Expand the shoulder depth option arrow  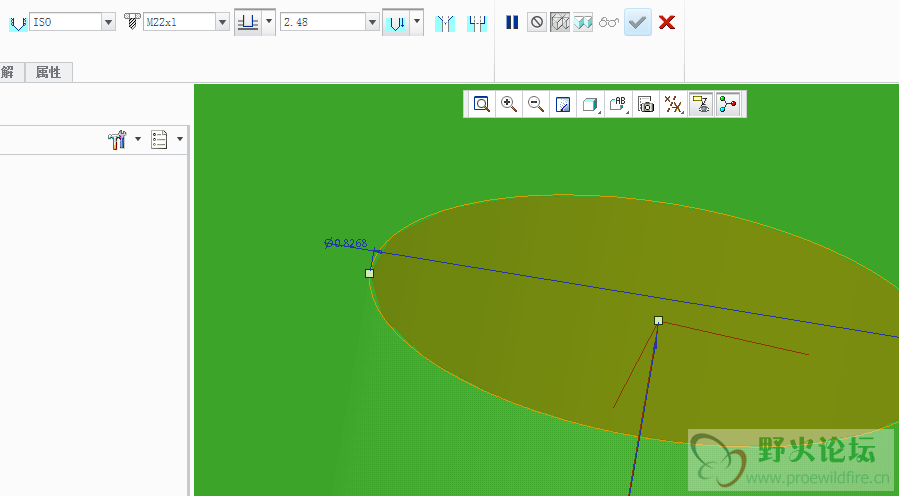(417, 21)
